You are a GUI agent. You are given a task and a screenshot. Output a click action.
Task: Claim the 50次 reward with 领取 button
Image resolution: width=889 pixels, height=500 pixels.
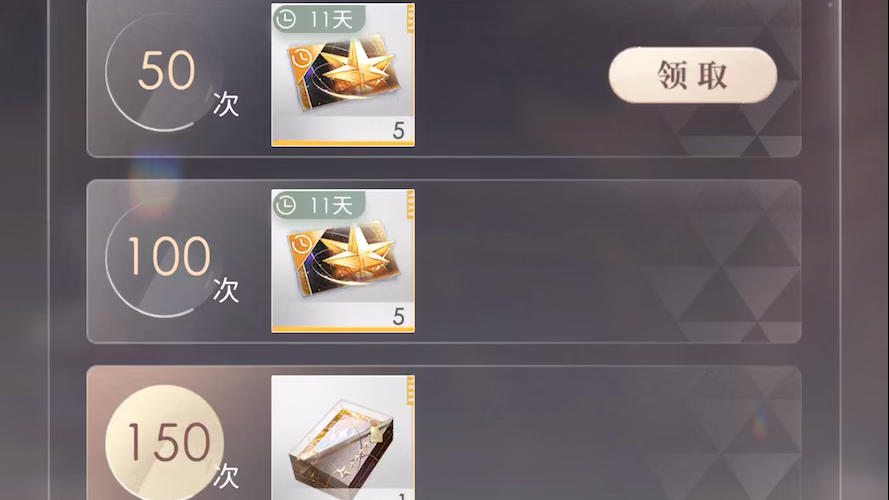point(693,75)
